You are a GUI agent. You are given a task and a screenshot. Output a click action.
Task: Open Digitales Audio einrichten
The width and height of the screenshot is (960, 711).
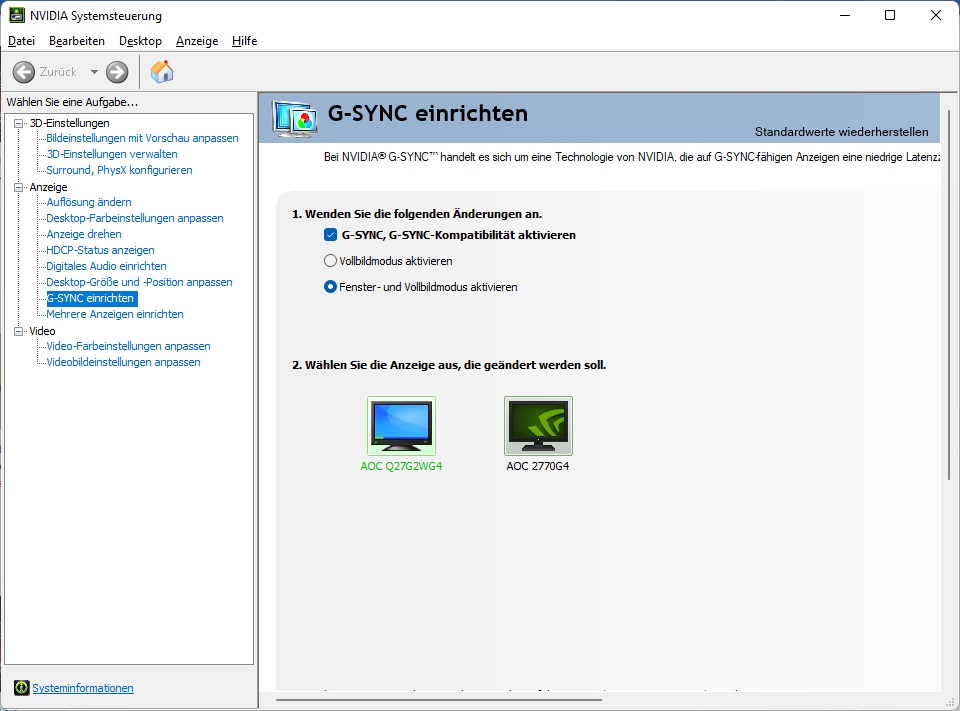(107, 266)
